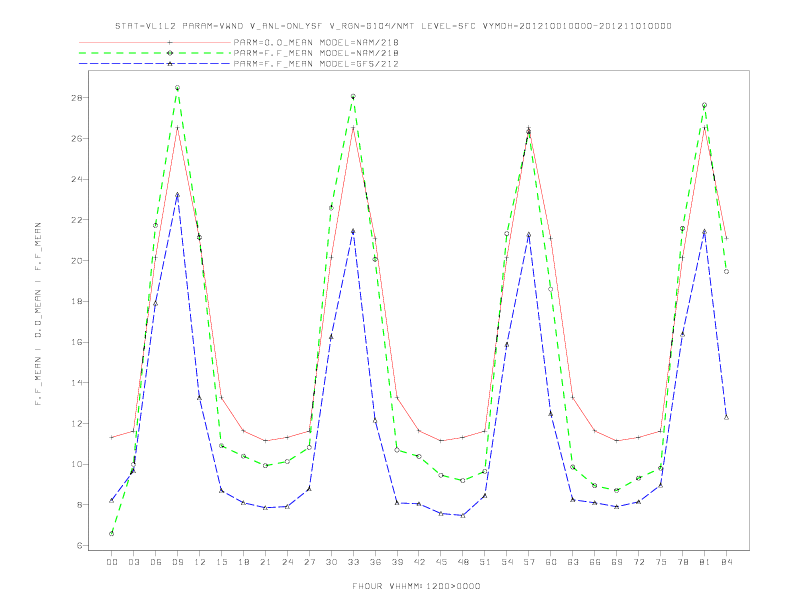The image size is (792, 612).
Task: Click the vertical y-axis label F.F_MEAN | O.O_MEAN
Action: (38, 314)
